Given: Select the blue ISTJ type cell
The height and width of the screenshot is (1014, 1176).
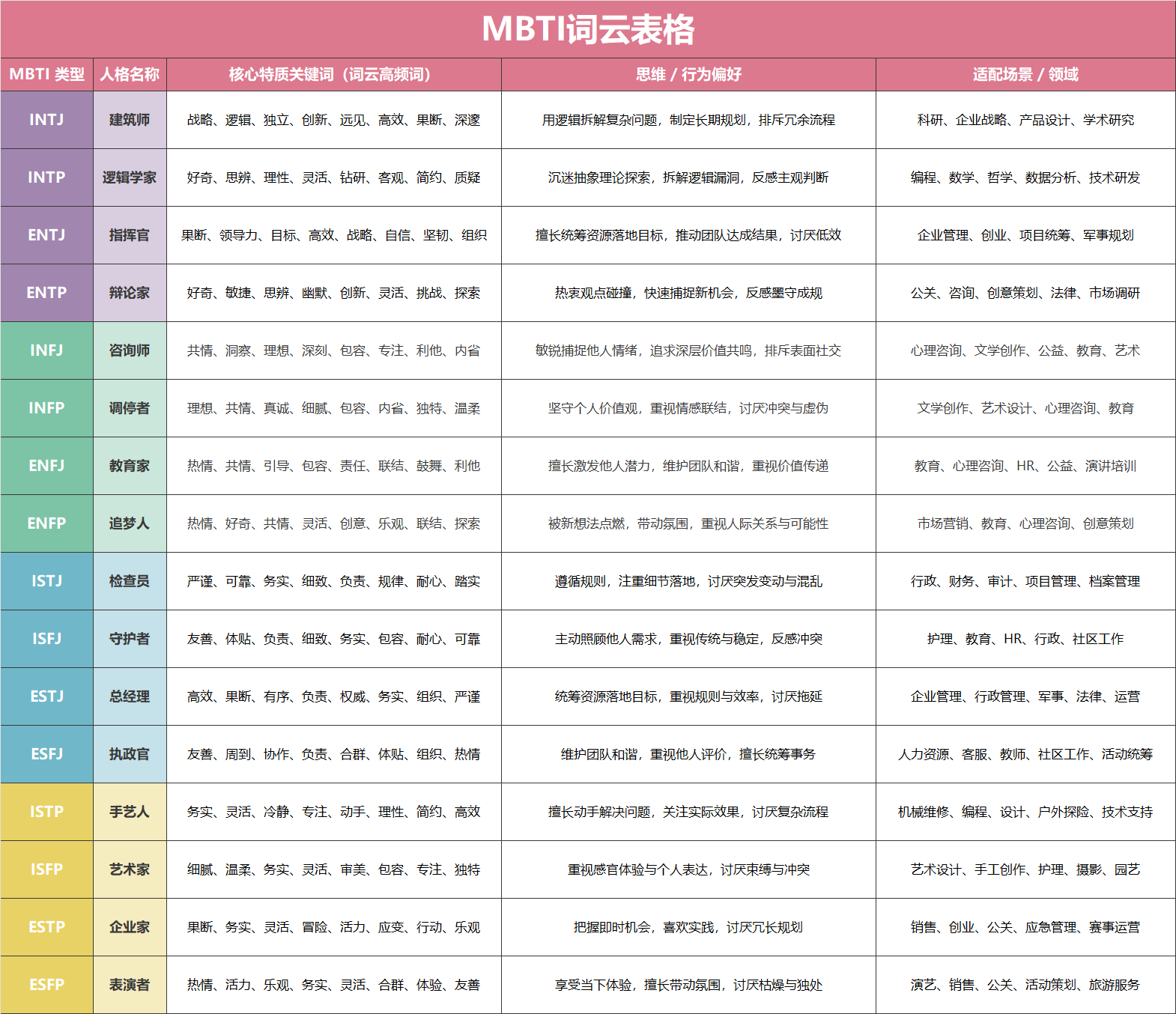Looking at the screenshot, I should tap(46, 581).
